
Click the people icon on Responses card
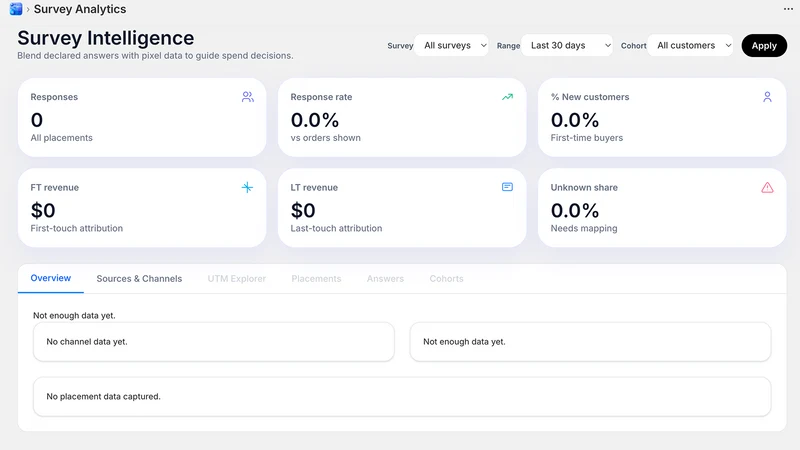click(248, 97)
